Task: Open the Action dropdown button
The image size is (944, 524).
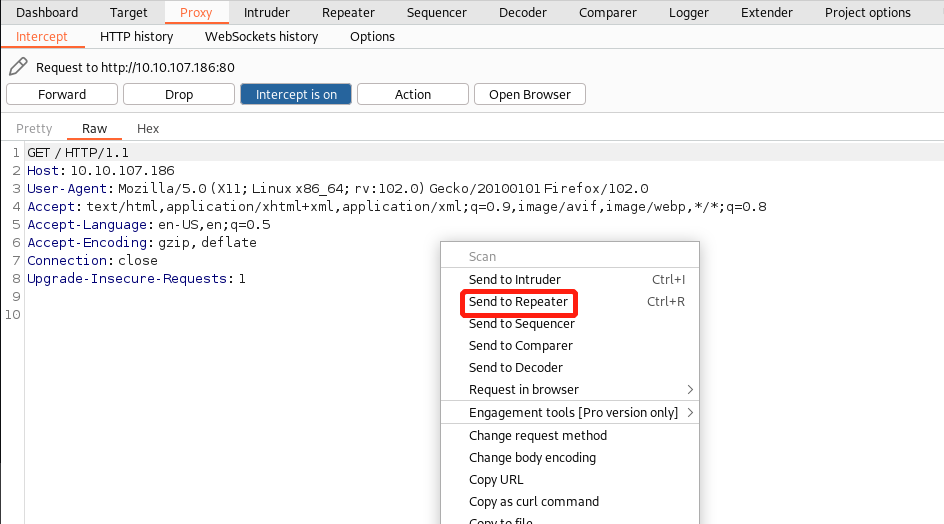Action: coord(412,94)
